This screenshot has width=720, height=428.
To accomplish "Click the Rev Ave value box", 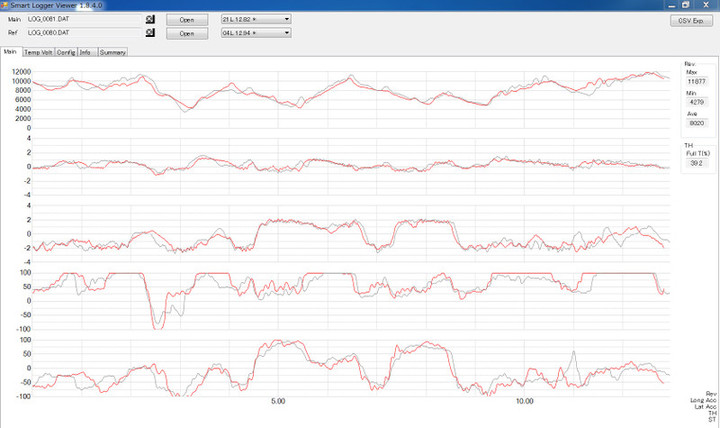I will point(696,123).
